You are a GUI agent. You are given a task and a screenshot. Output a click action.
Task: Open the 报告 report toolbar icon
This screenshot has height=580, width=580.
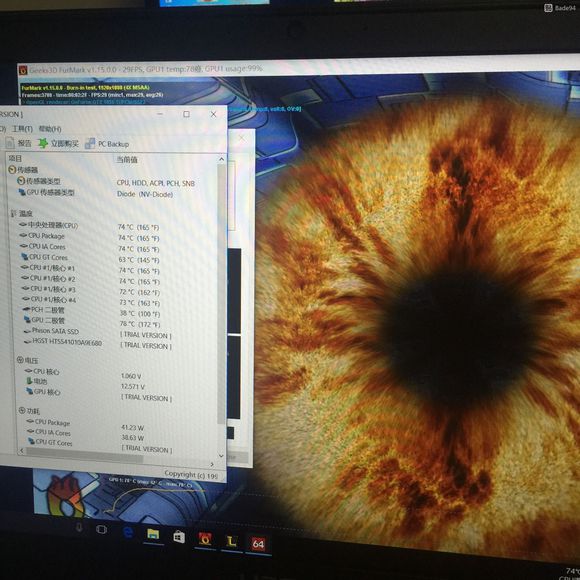coord(10,143)
